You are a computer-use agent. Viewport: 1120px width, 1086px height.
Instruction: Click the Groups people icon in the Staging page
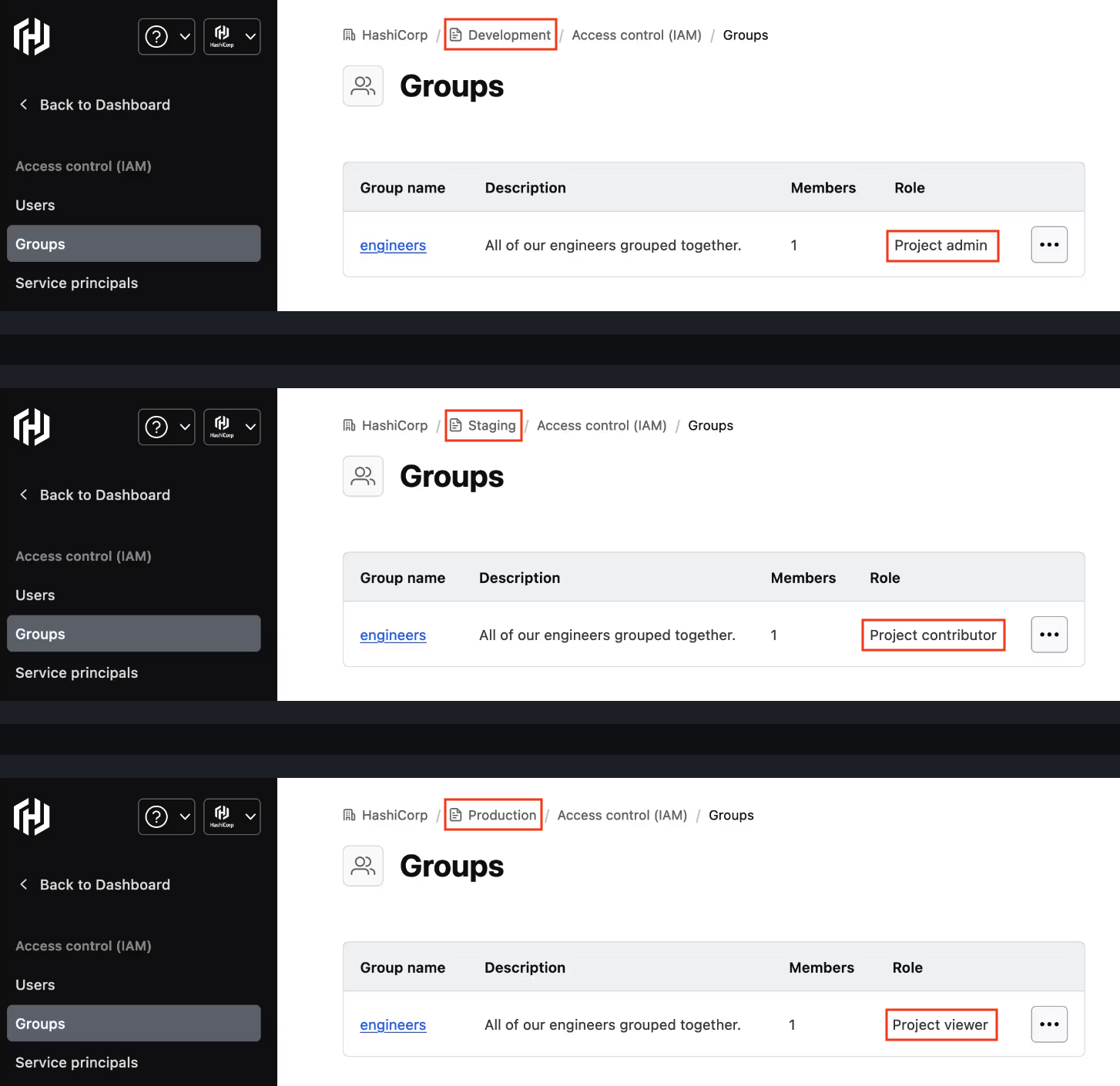click(363, 476)
